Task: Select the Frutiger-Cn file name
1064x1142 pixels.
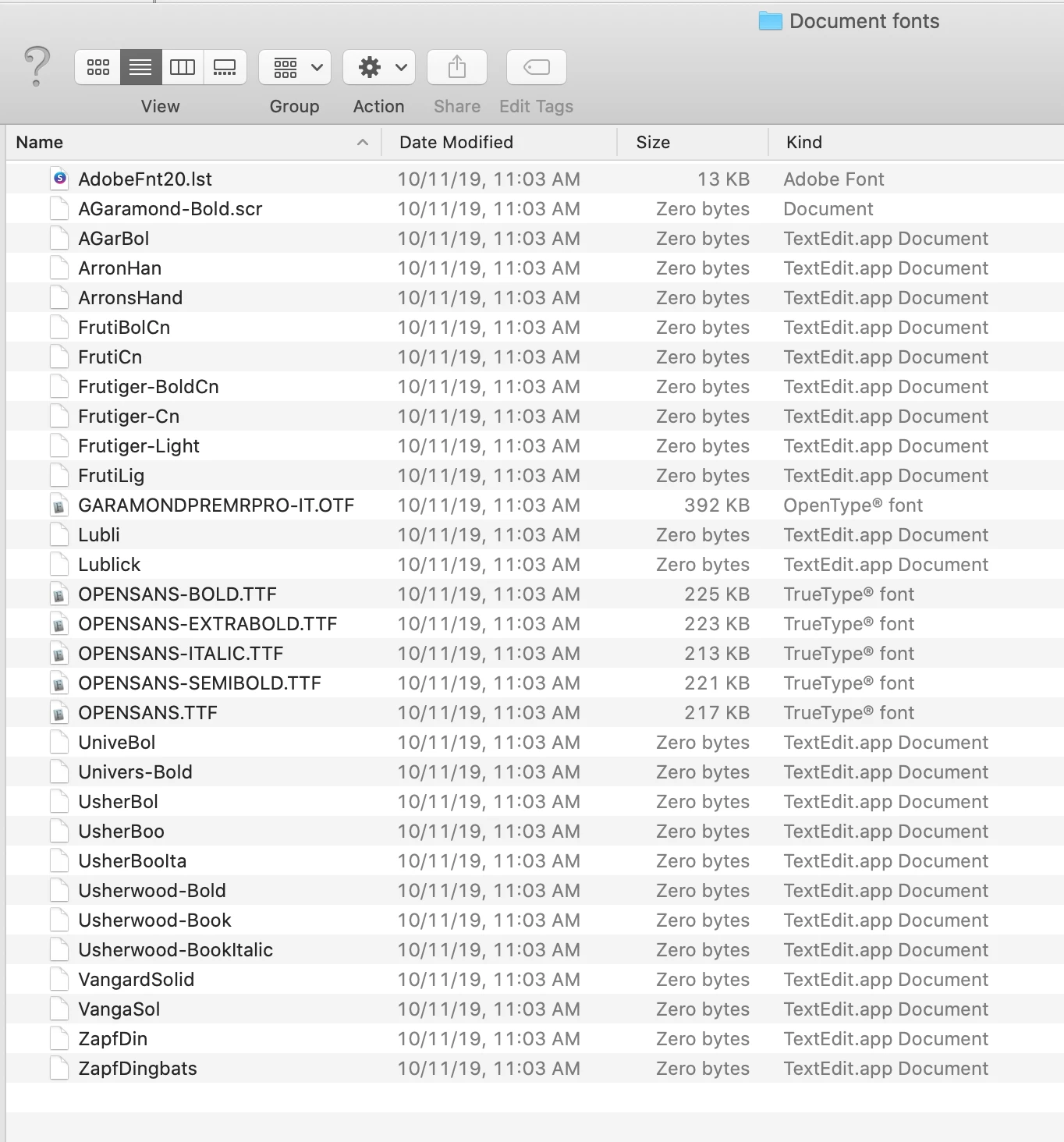Action: tap(129, 417)
